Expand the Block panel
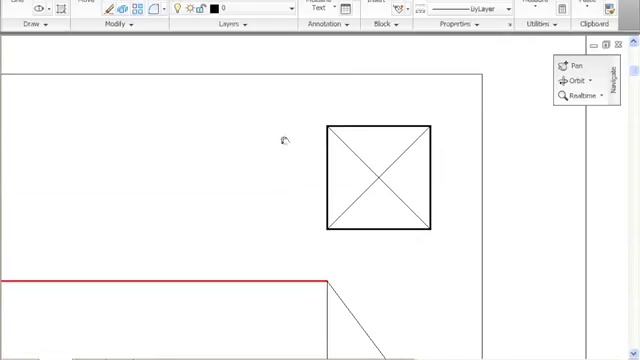 [x=386, y=24]
